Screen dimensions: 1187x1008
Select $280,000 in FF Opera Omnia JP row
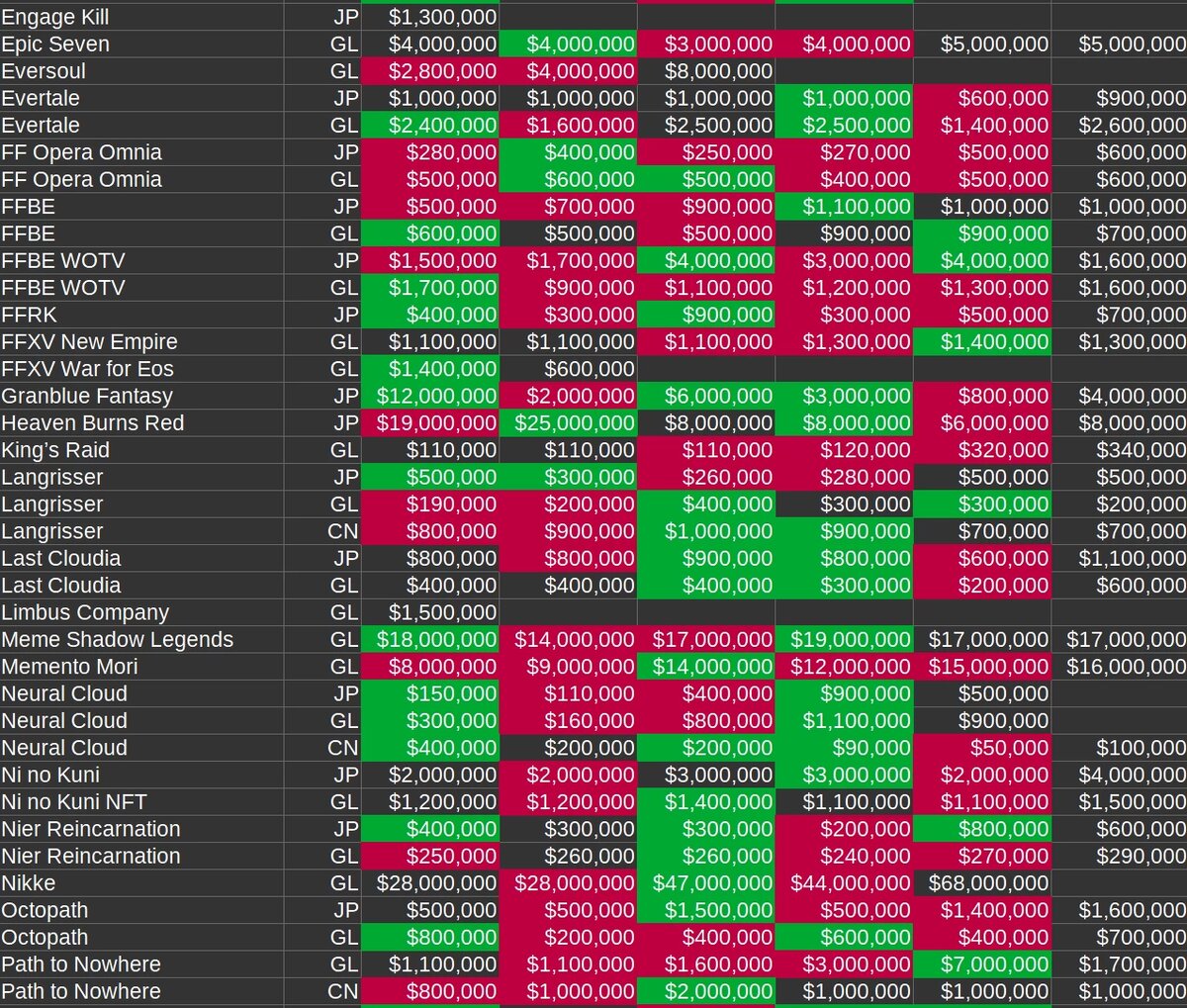coord(430,152)
